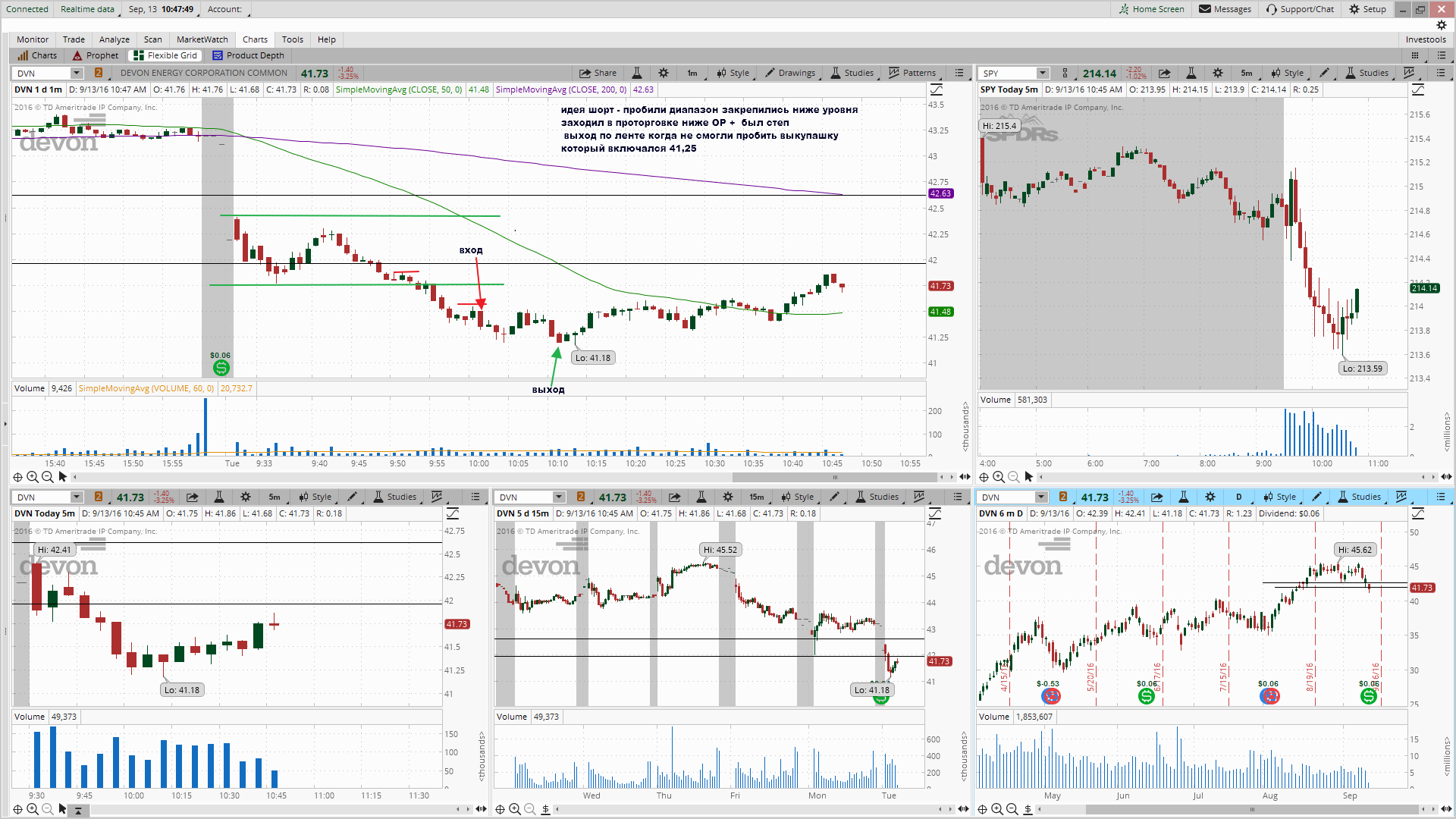Open the Setup menu
Screen dimensions: 1456x819
[1367, 9]
